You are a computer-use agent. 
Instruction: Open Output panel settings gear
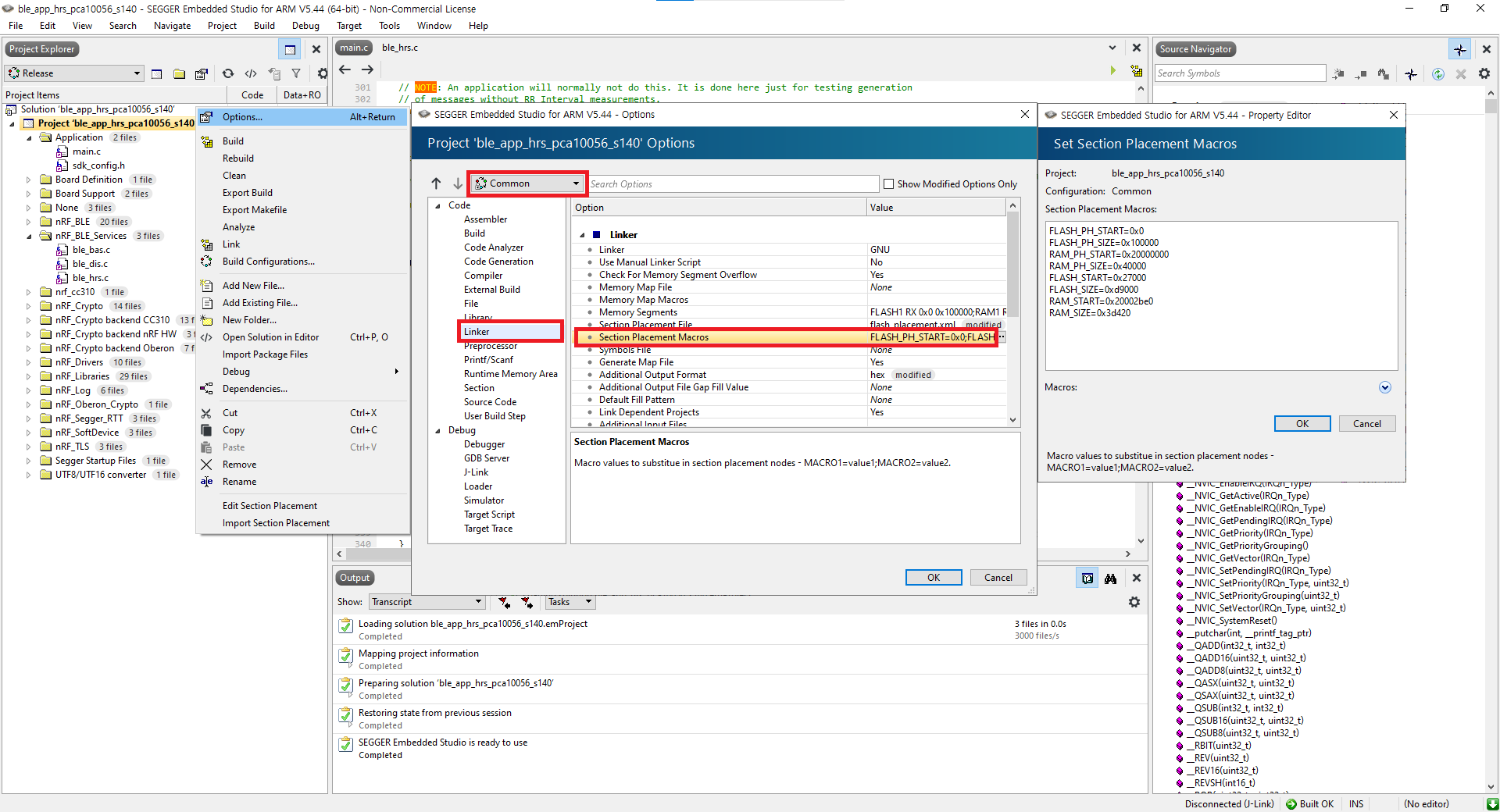tap(1134, 602)
